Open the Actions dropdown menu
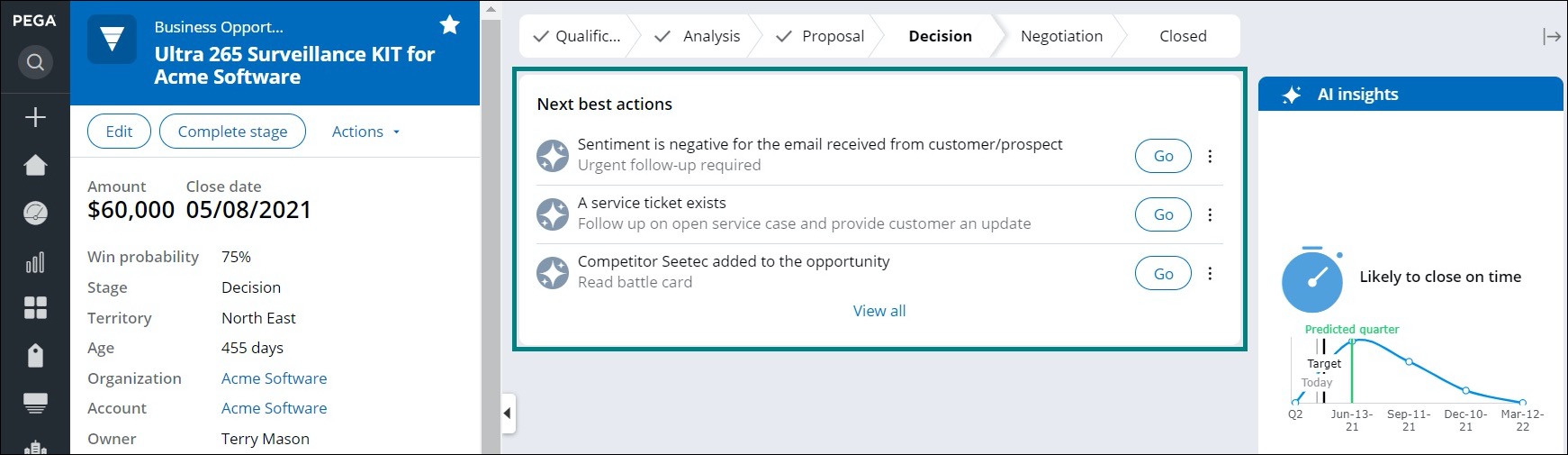 pyautogui.click(x=365, y=132)
